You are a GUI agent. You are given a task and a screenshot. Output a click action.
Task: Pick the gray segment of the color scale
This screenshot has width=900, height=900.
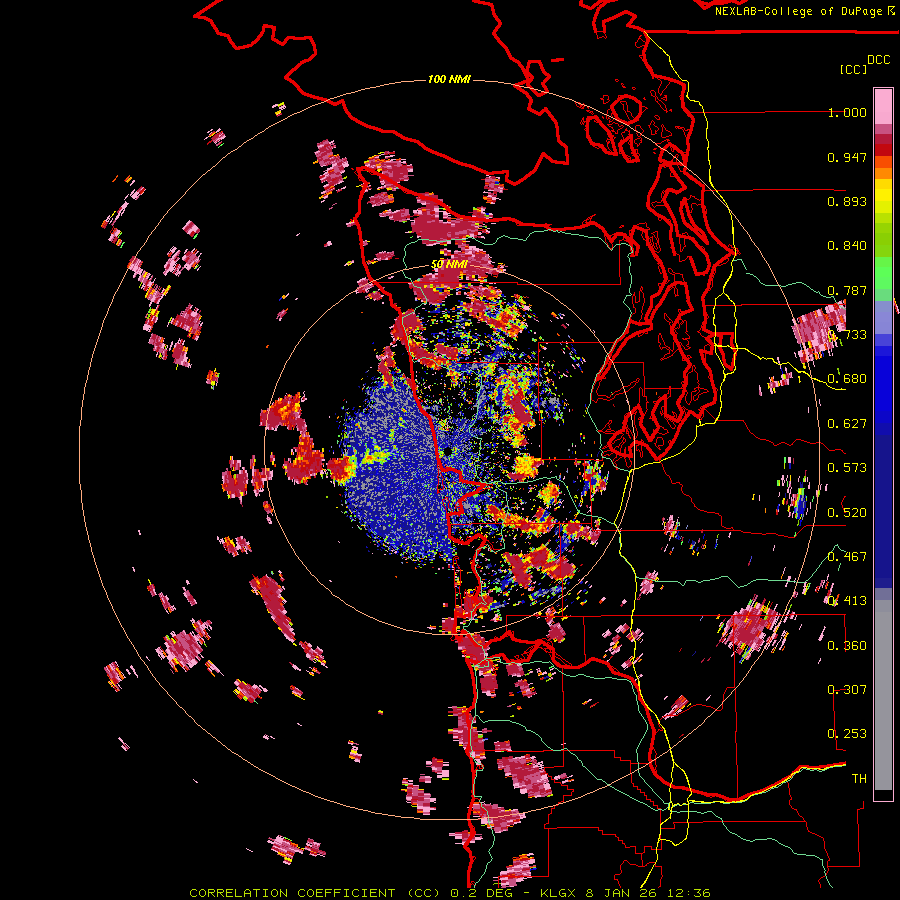point(883,695)
